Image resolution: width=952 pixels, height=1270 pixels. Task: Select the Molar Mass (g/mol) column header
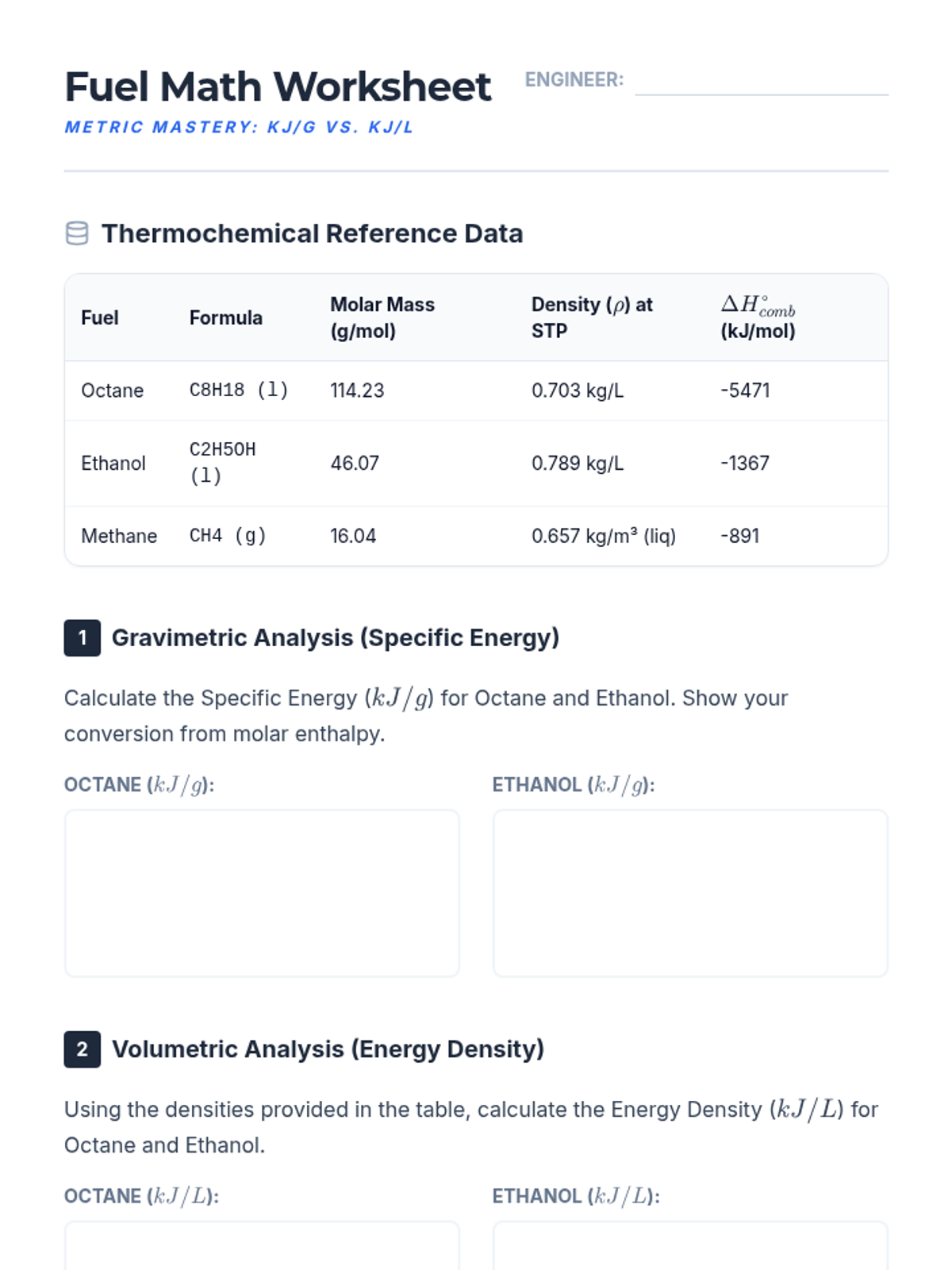point(382,317)
